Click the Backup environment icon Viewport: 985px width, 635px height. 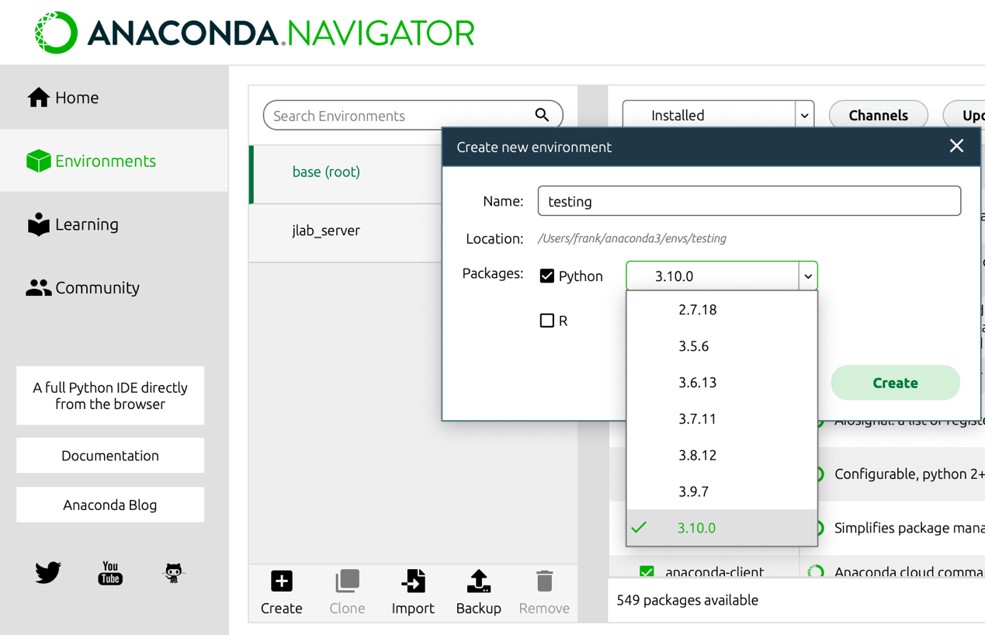(479, 581)
